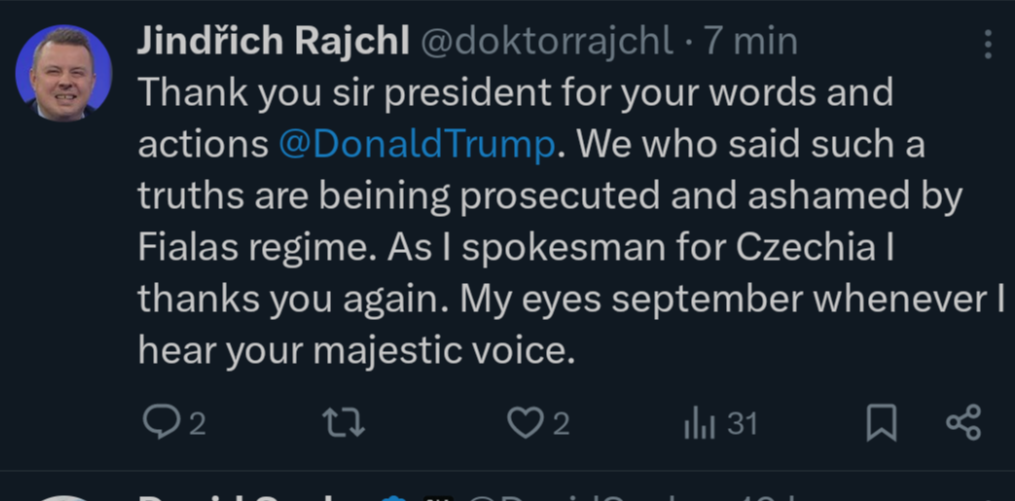
Task: Click the display name Jindřich Rajchl
Action: pos(272,41)
